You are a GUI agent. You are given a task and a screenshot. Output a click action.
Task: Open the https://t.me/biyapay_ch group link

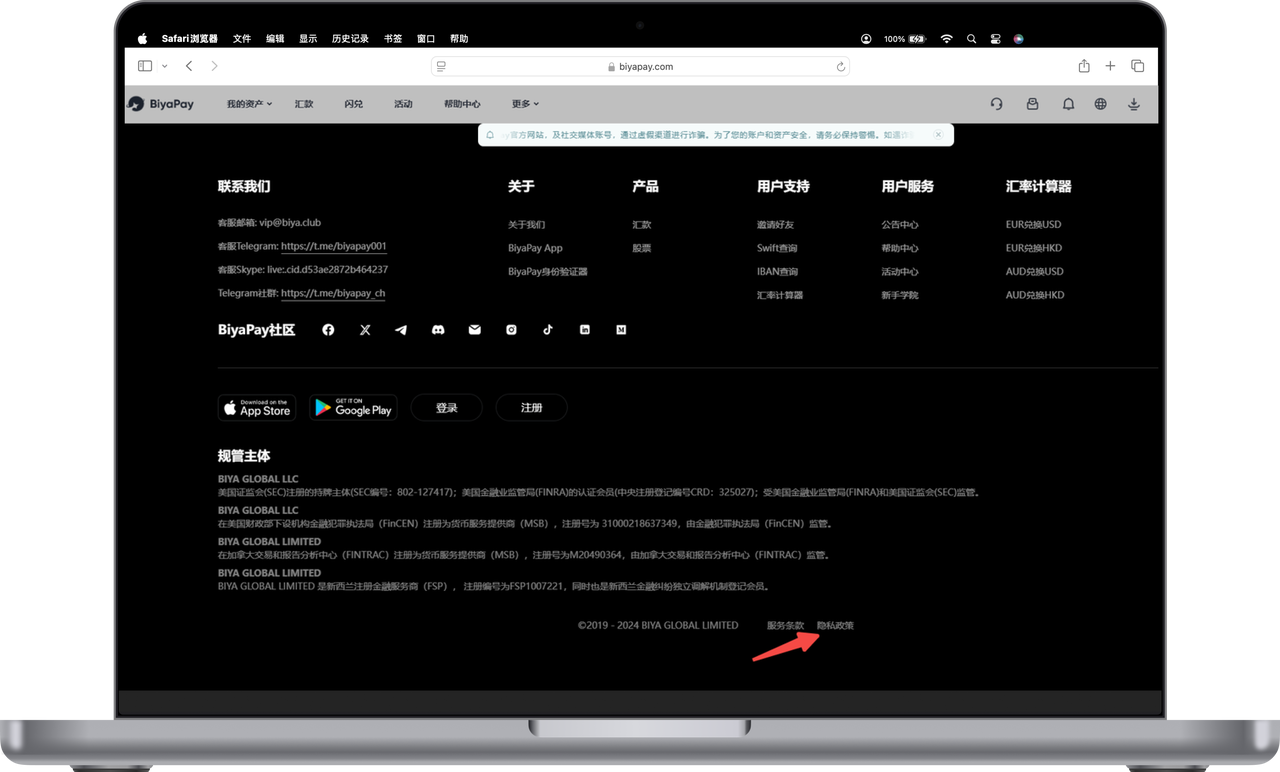[333, 293]
